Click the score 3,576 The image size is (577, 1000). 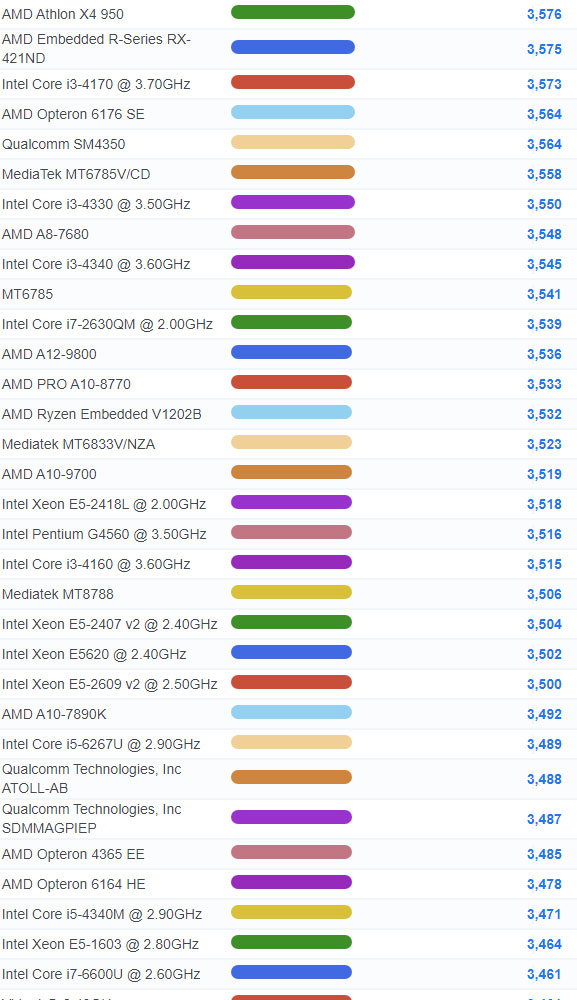[544, 14]
